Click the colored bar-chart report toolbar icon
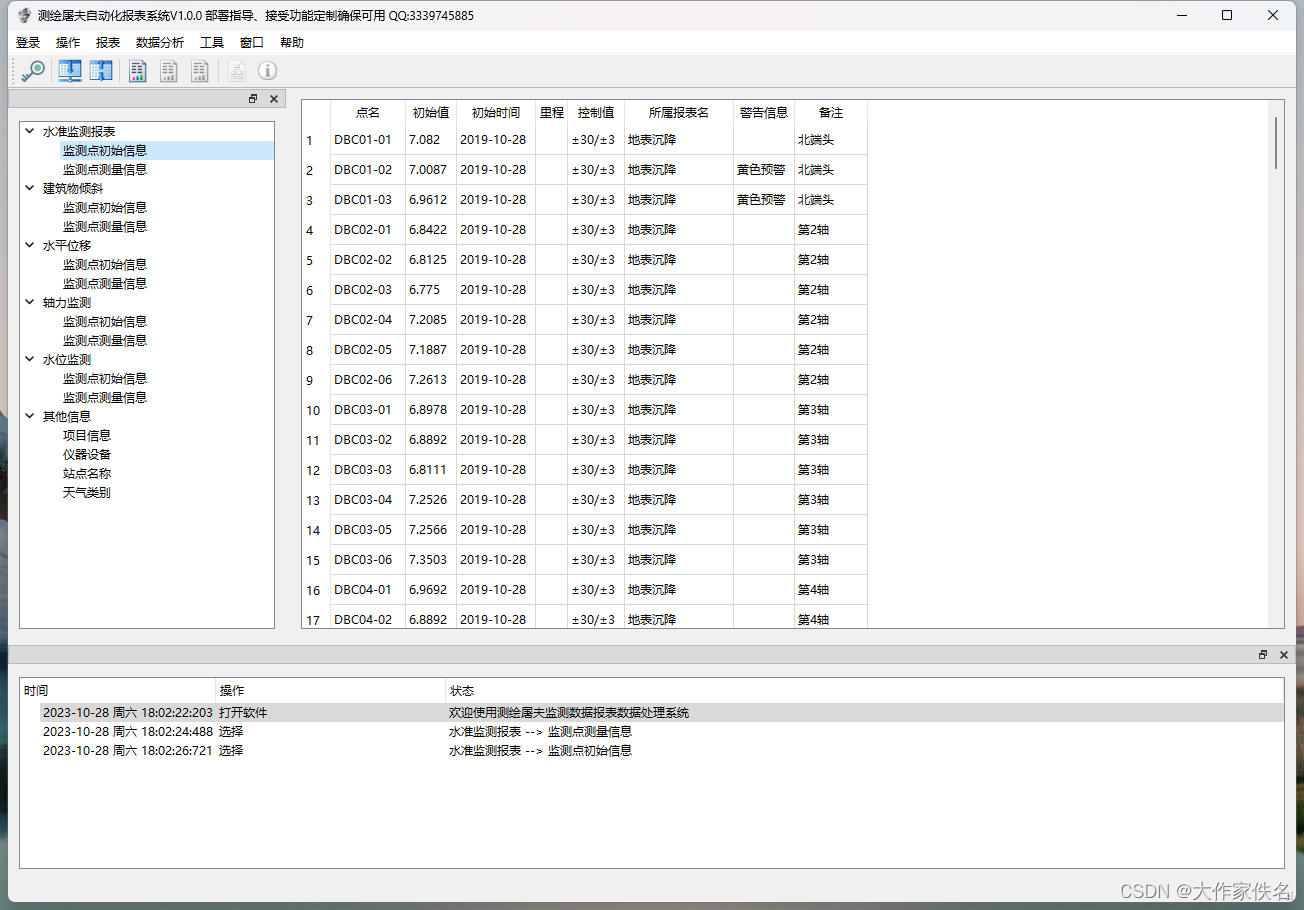1304x910 pixels. tap(138, 71)
